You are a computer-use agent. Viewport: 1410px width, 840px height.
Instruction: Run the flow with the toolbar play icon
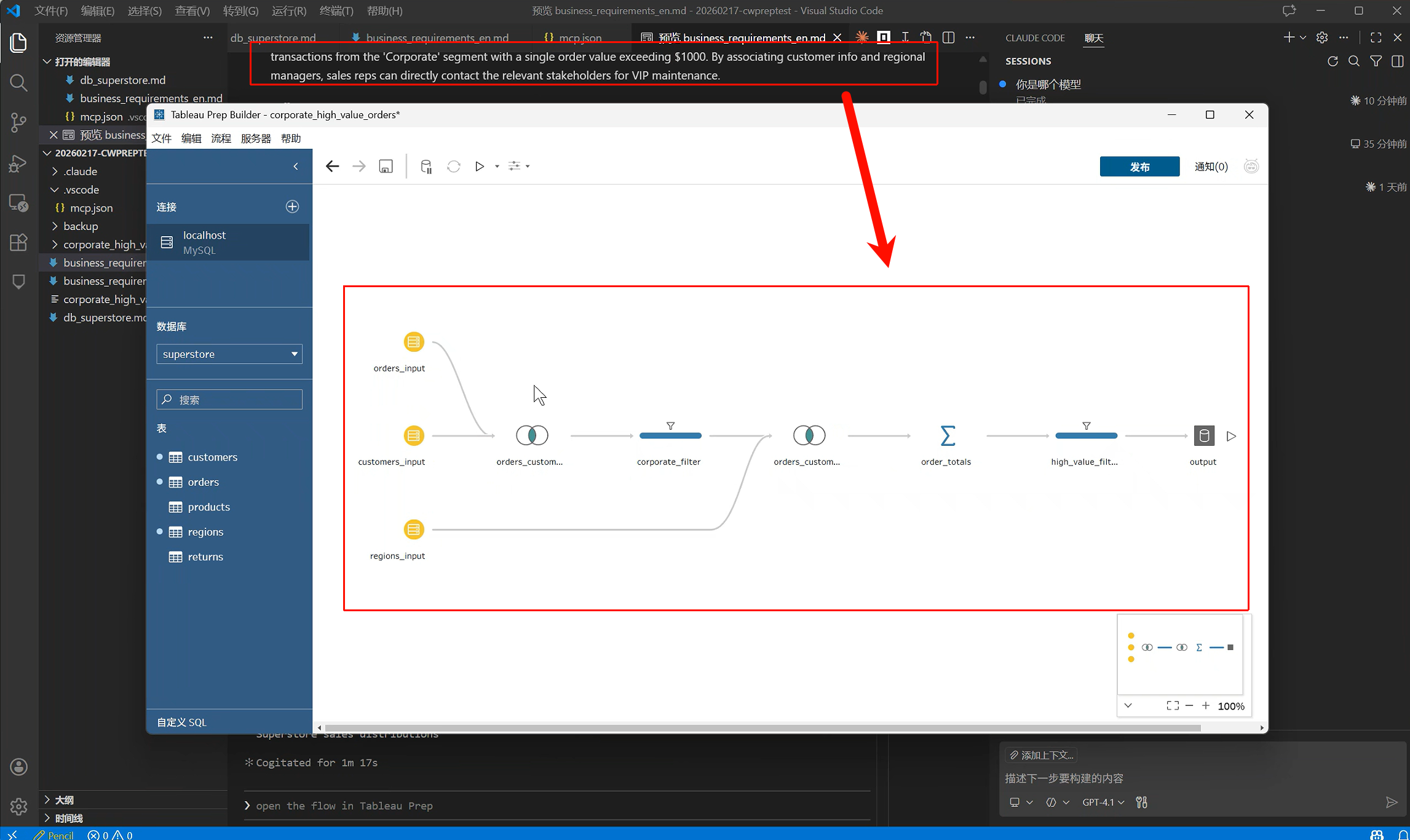[480, 166]
